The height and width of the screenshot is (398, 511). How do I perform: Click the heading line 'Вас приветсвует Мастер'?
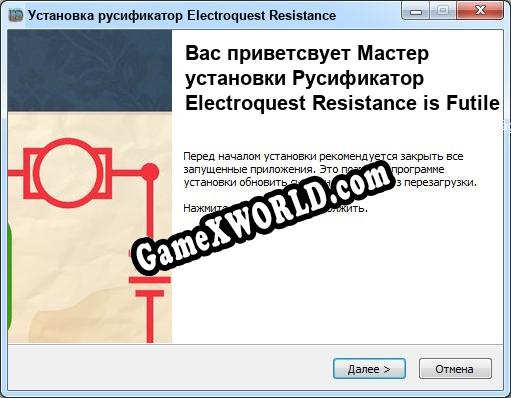307,53
